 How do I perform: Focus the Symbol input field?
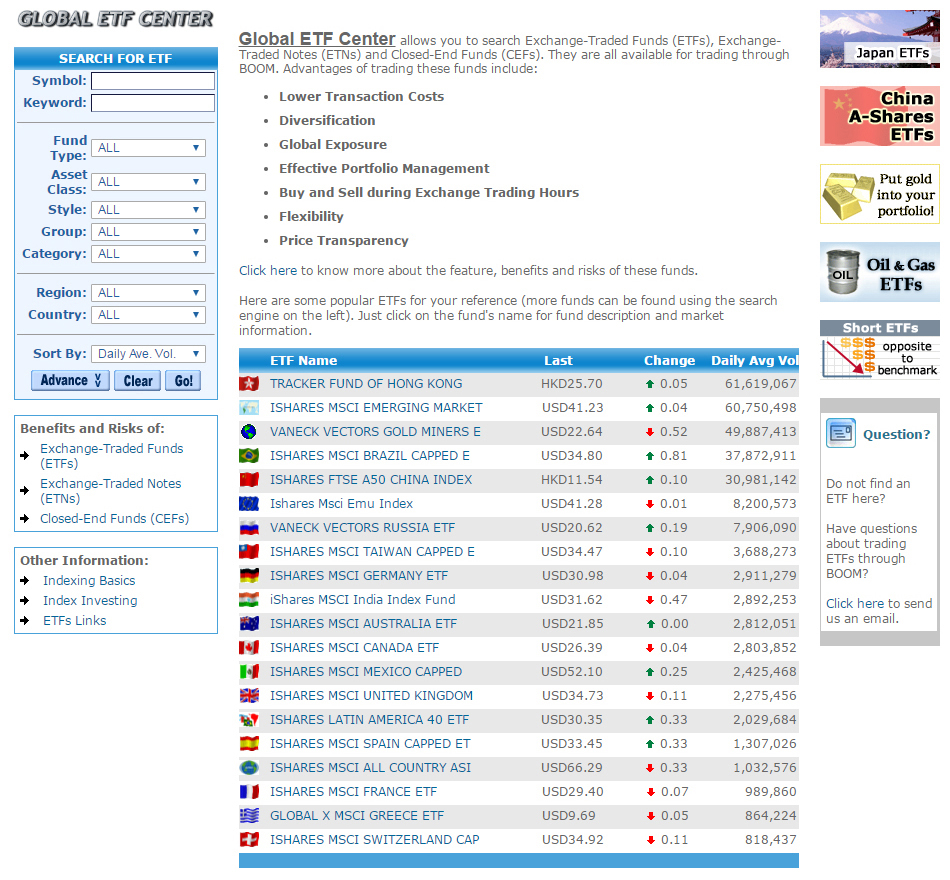pos(153,81)
